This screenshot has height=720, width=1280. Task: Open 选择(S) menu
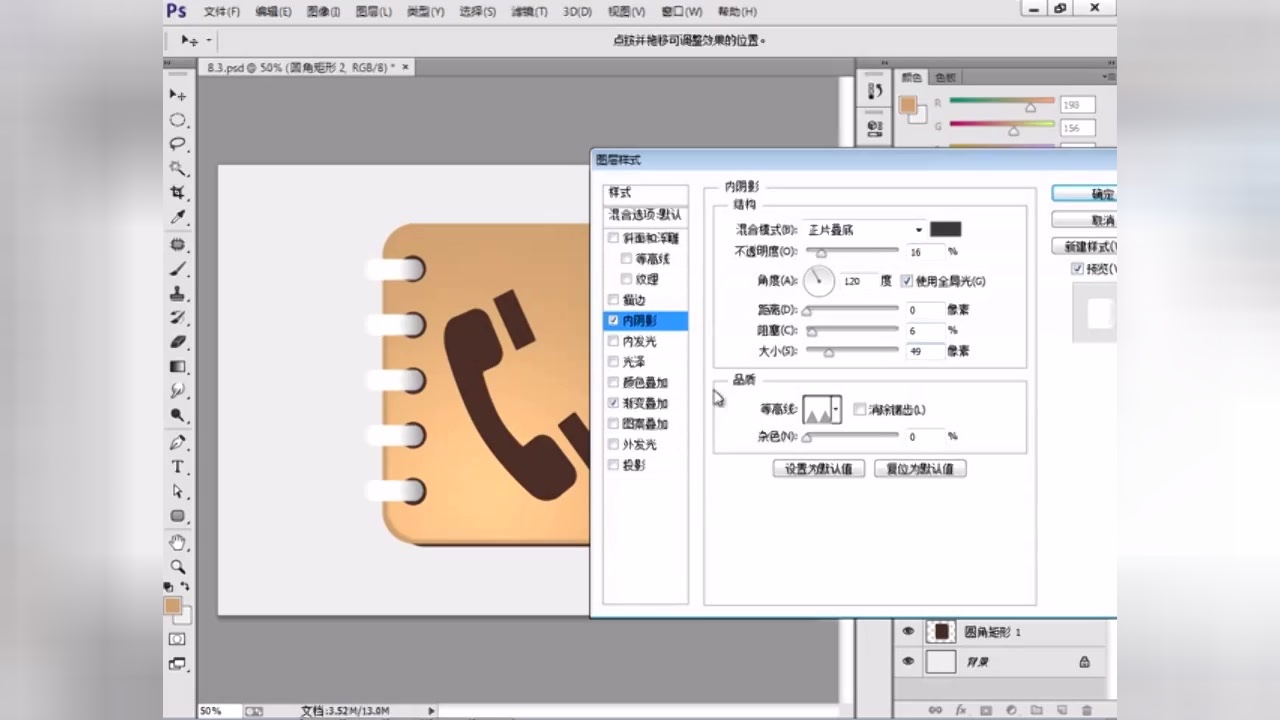pos(477,12)
